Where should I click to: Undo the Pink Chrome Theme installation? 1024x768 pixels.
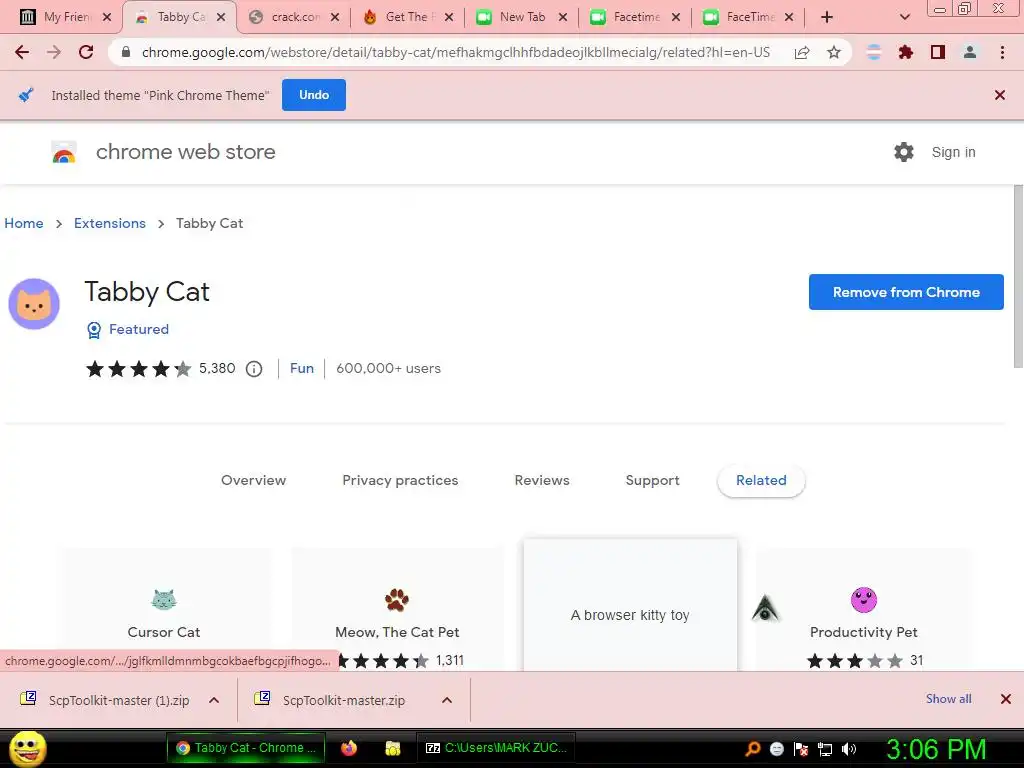314,95
